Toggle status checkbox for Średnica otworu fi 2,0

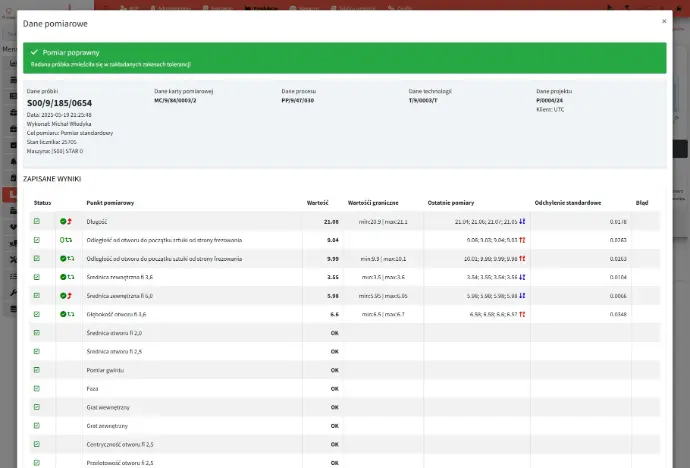(x=37, y=333)
